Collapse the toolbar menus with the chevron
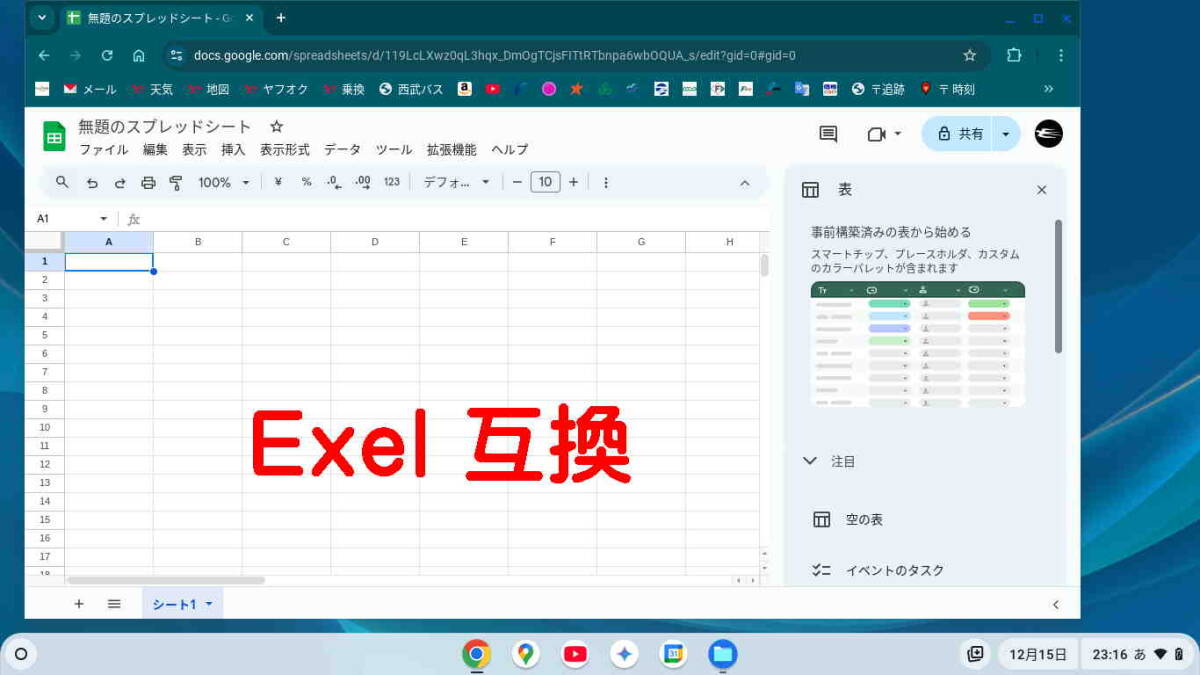 (x=744, y=182)
